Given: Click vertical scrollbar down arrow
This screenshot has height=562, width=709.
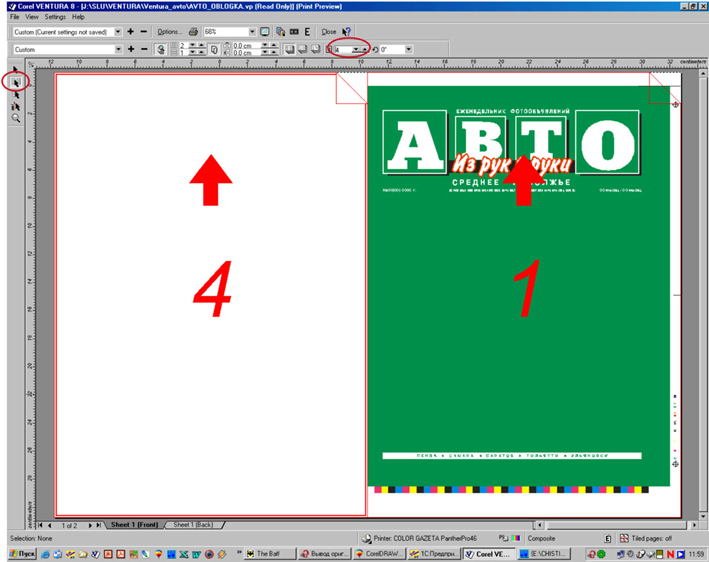Looking at the screenshot, I should point(703,516).
